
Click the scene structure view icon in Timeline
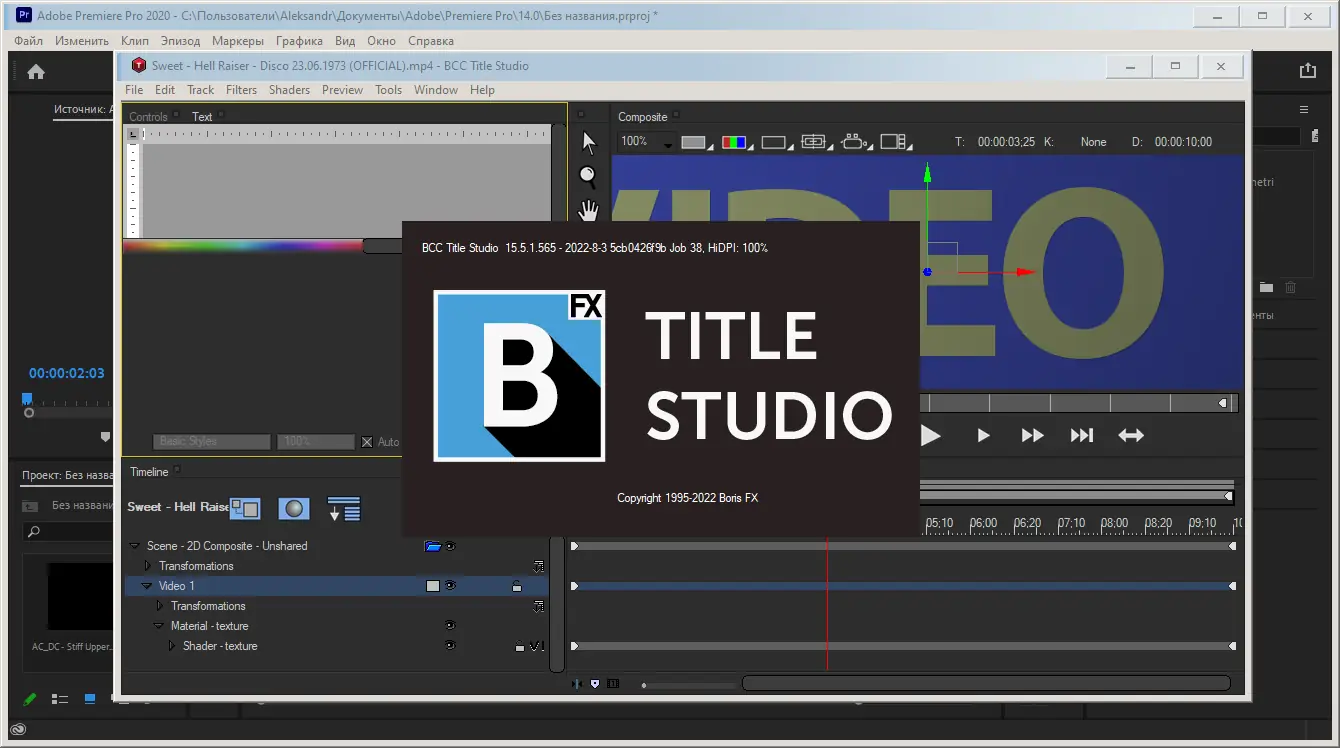tap(245, 508)
